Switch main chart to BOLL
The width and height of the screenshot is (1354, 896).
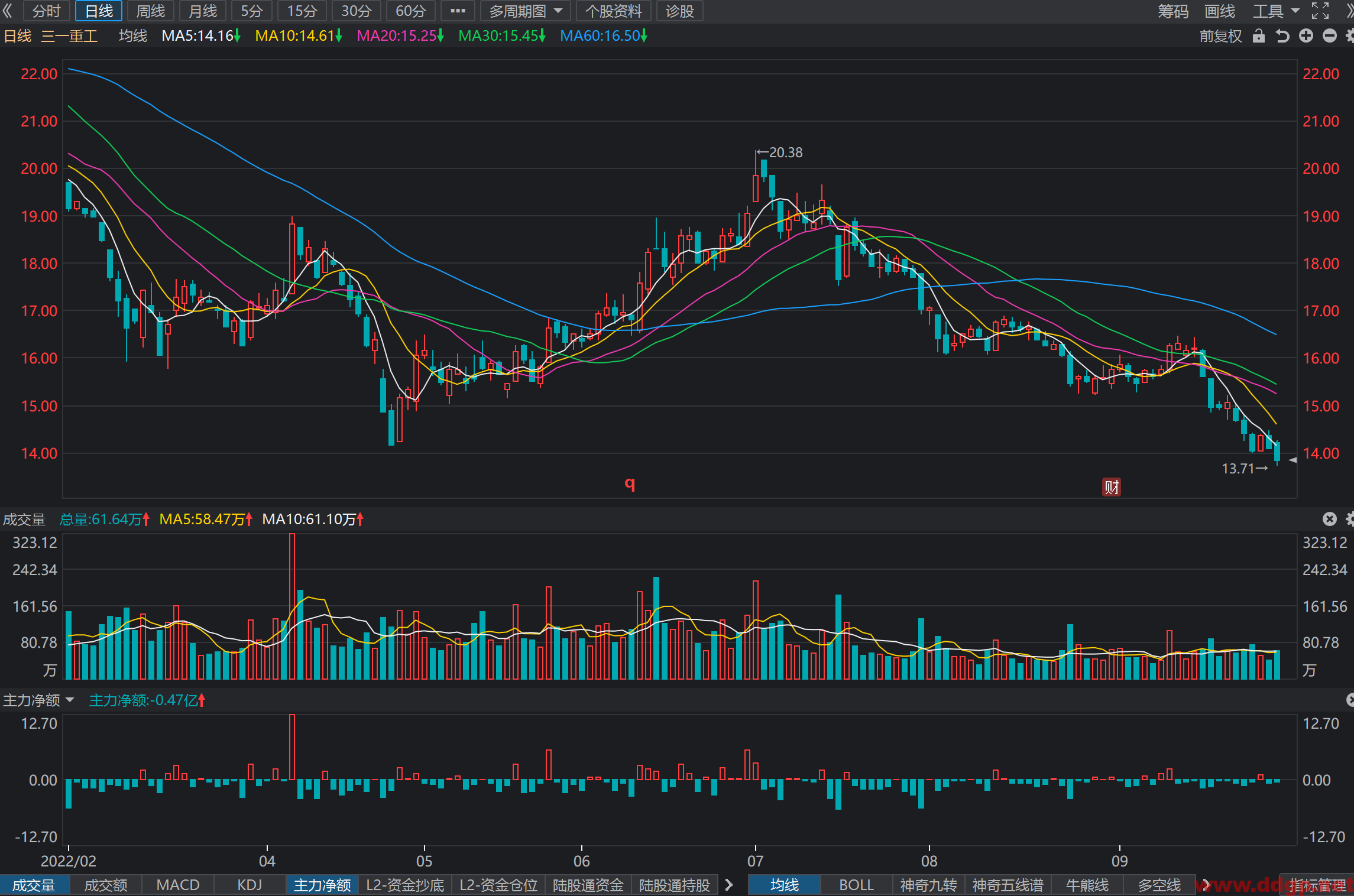coord(856,885)
